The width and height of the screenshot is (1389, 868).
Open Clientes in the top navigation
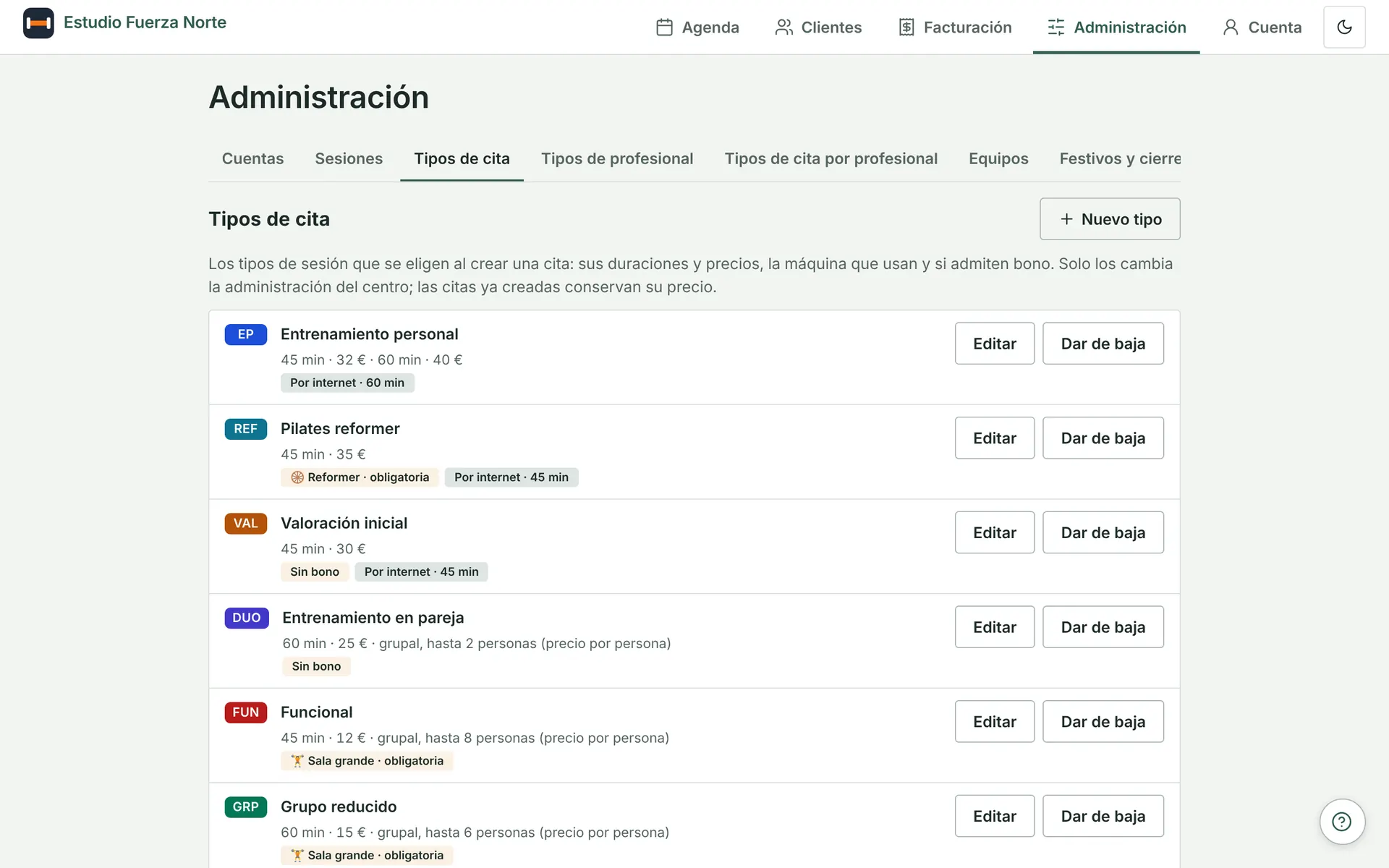coord(818,27)
